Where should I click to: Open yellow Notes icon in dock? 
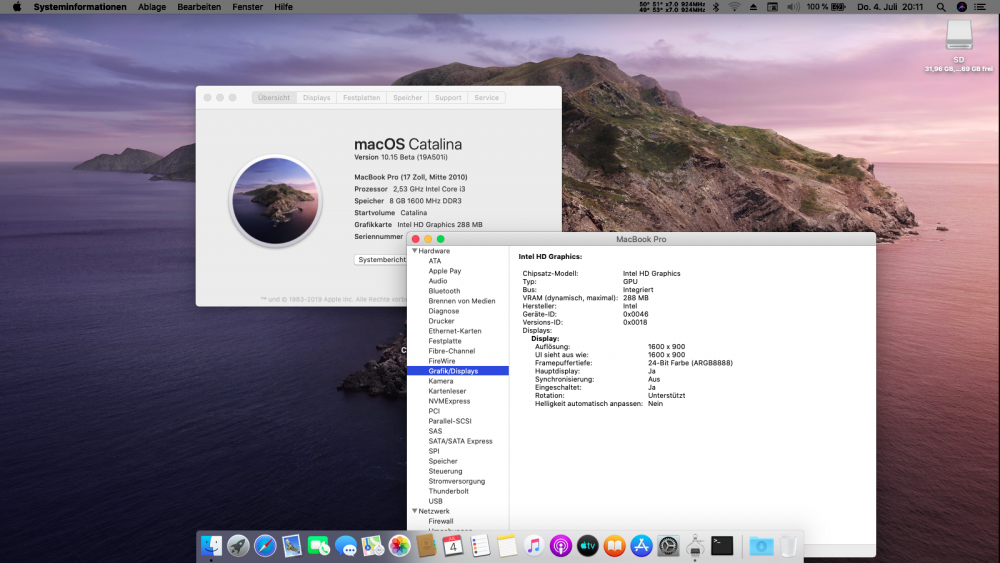(x=506, y=546)
